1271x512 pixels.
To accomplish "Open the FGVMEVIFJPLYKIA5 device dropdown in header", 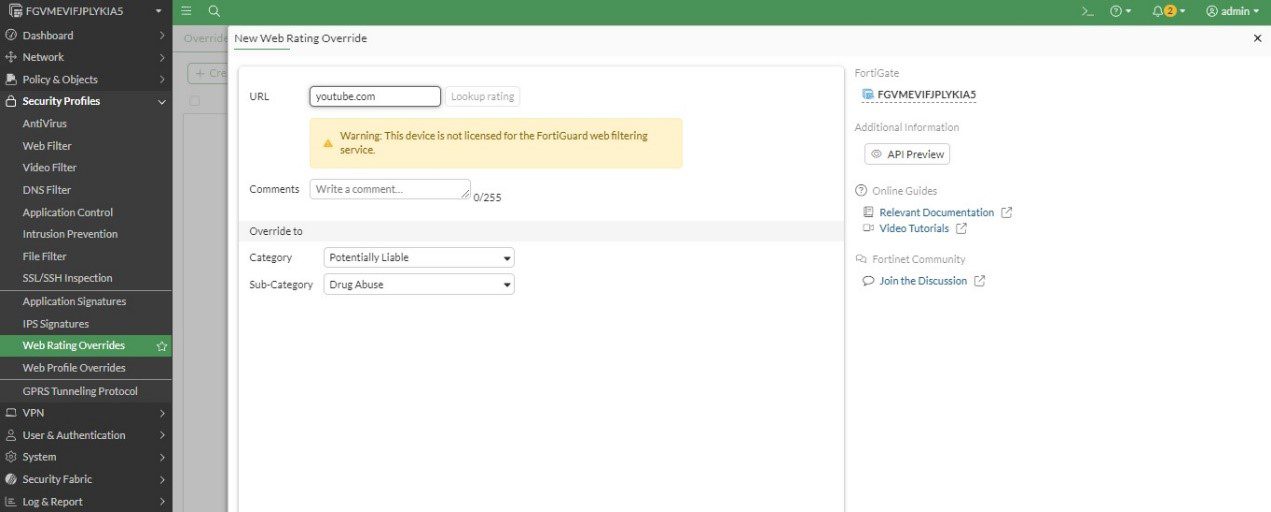I will (x=86, y=11).
